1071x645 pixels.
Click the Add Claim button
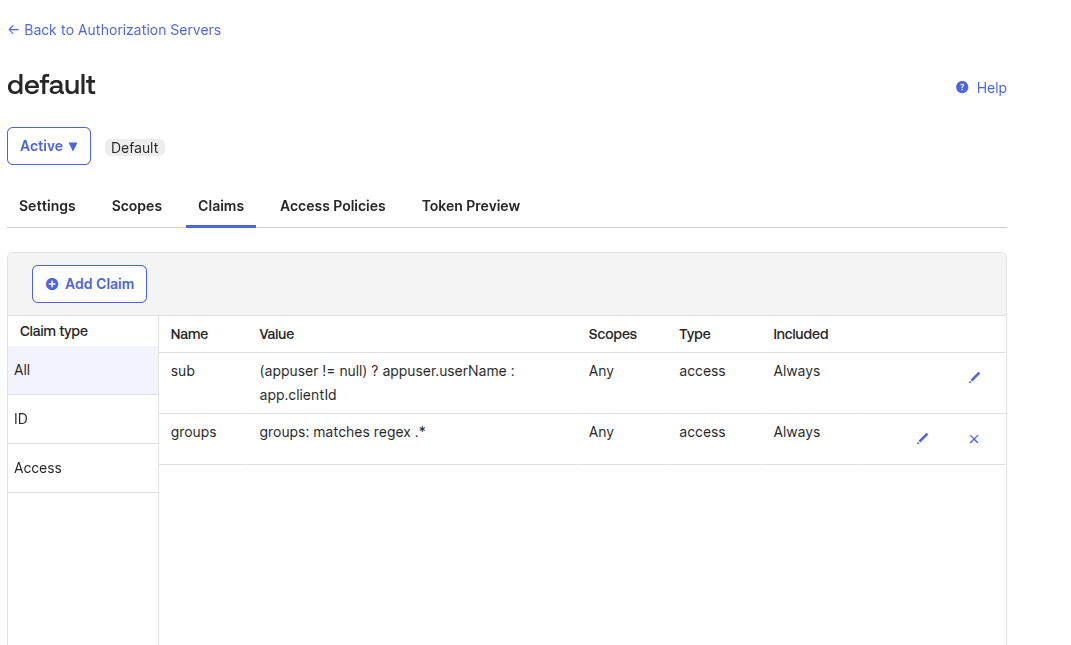(89, 284)
